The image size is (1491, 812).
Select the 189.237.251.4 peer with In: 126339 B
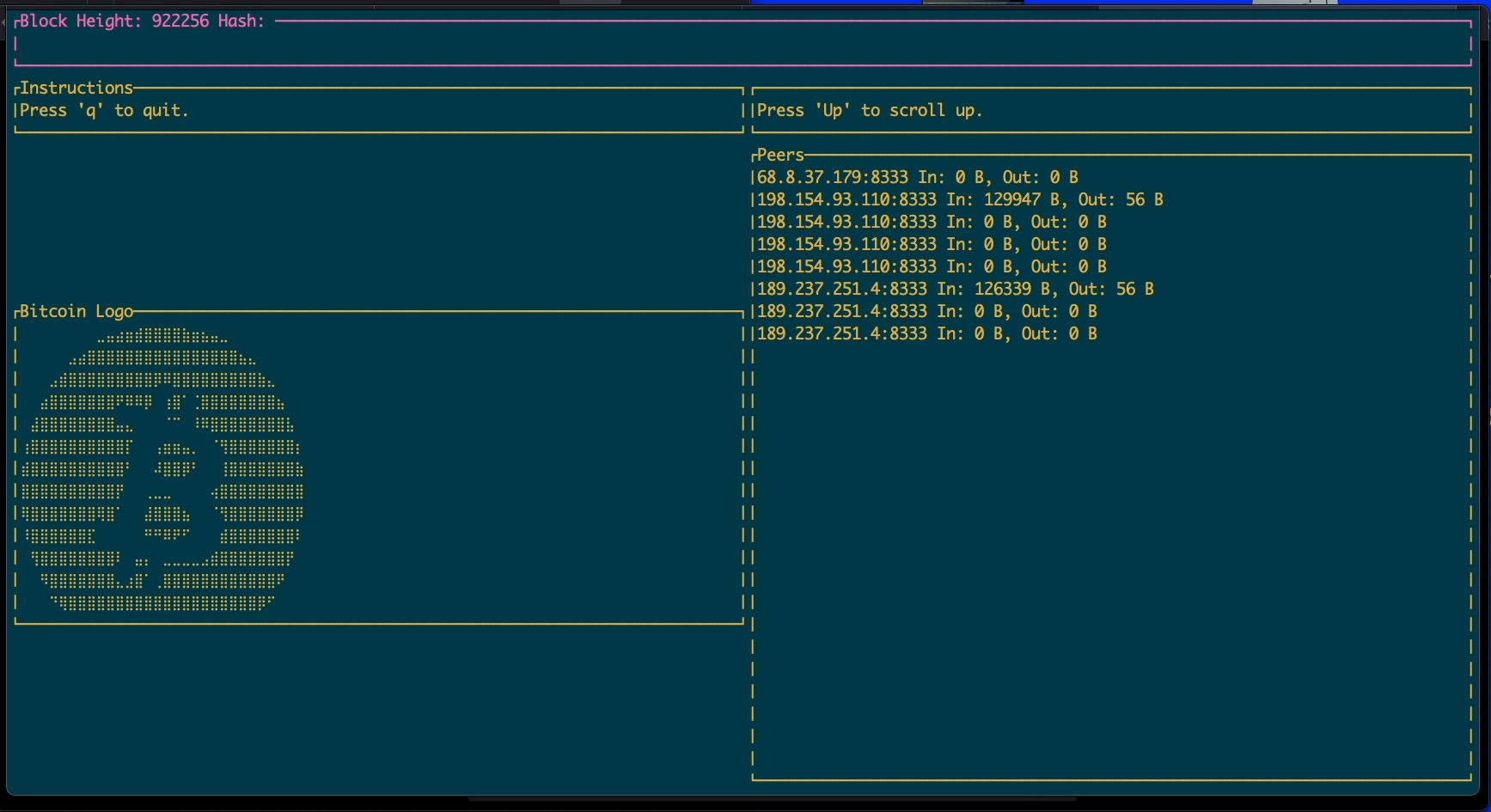click(841, 289)
